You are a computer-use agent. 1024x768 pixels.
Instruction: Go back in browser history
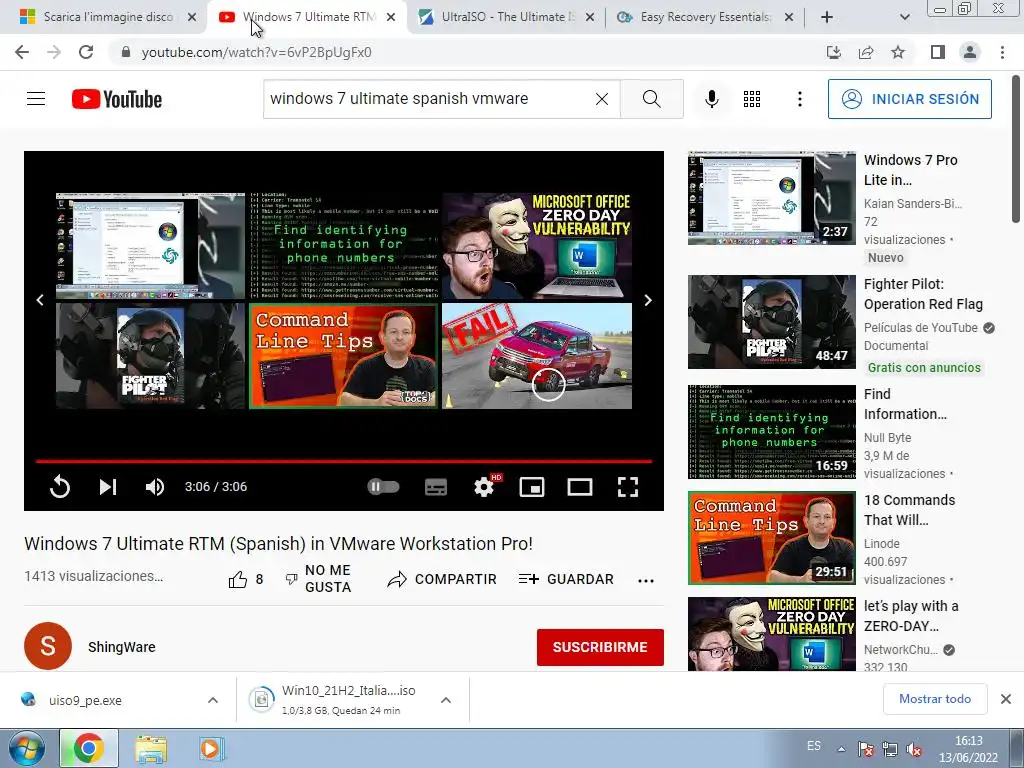tap(22, 52)
